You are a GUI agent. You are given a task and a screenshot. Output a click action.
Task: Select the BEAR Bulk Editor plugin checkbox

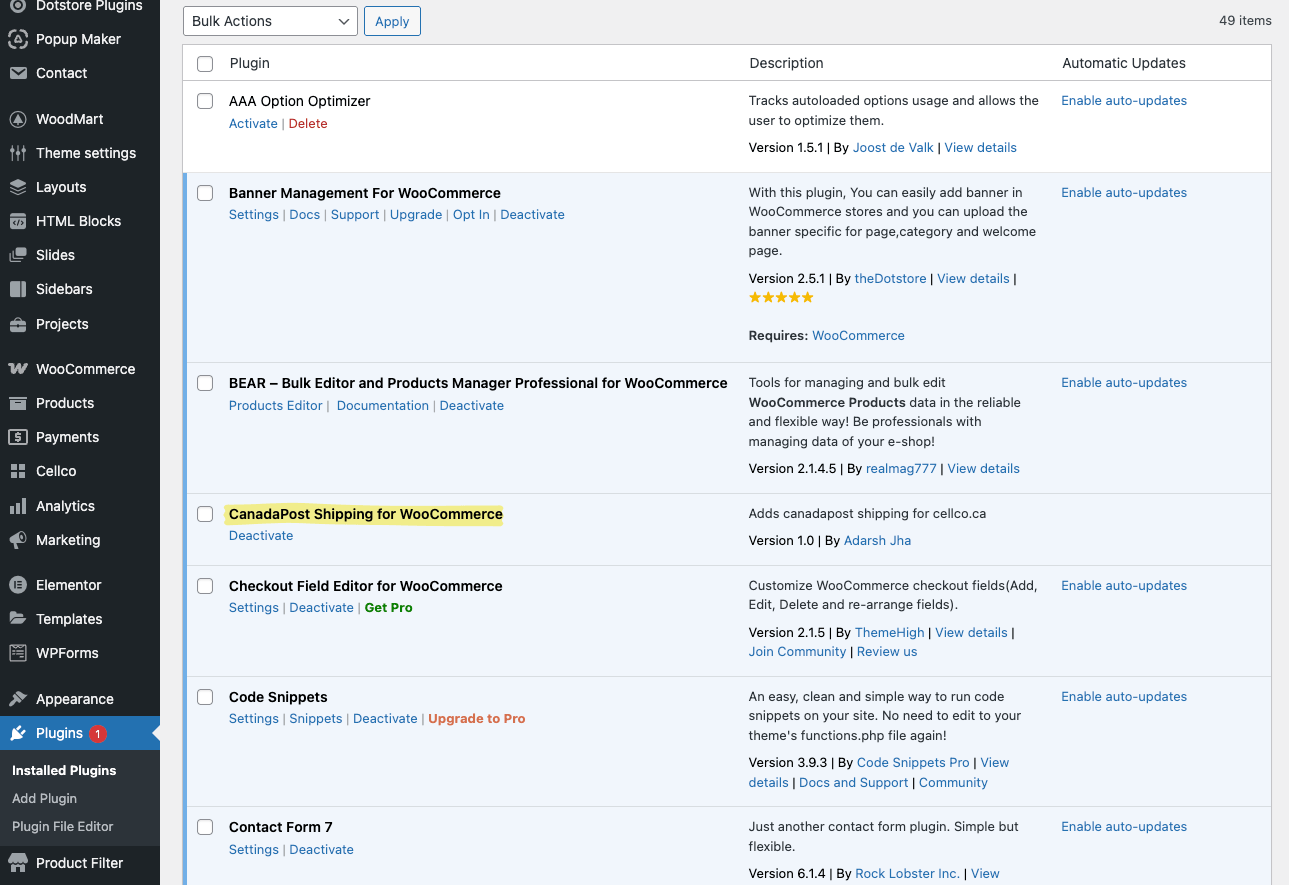tap(205, 383)
